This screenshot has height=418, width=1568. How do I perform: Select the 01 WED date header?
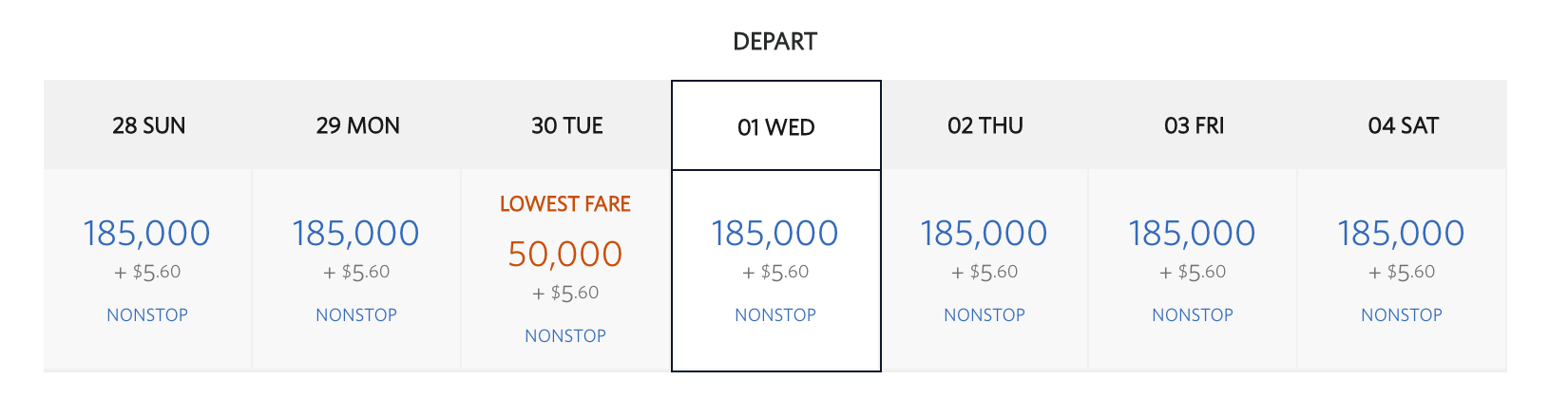(x=775, y=127)
